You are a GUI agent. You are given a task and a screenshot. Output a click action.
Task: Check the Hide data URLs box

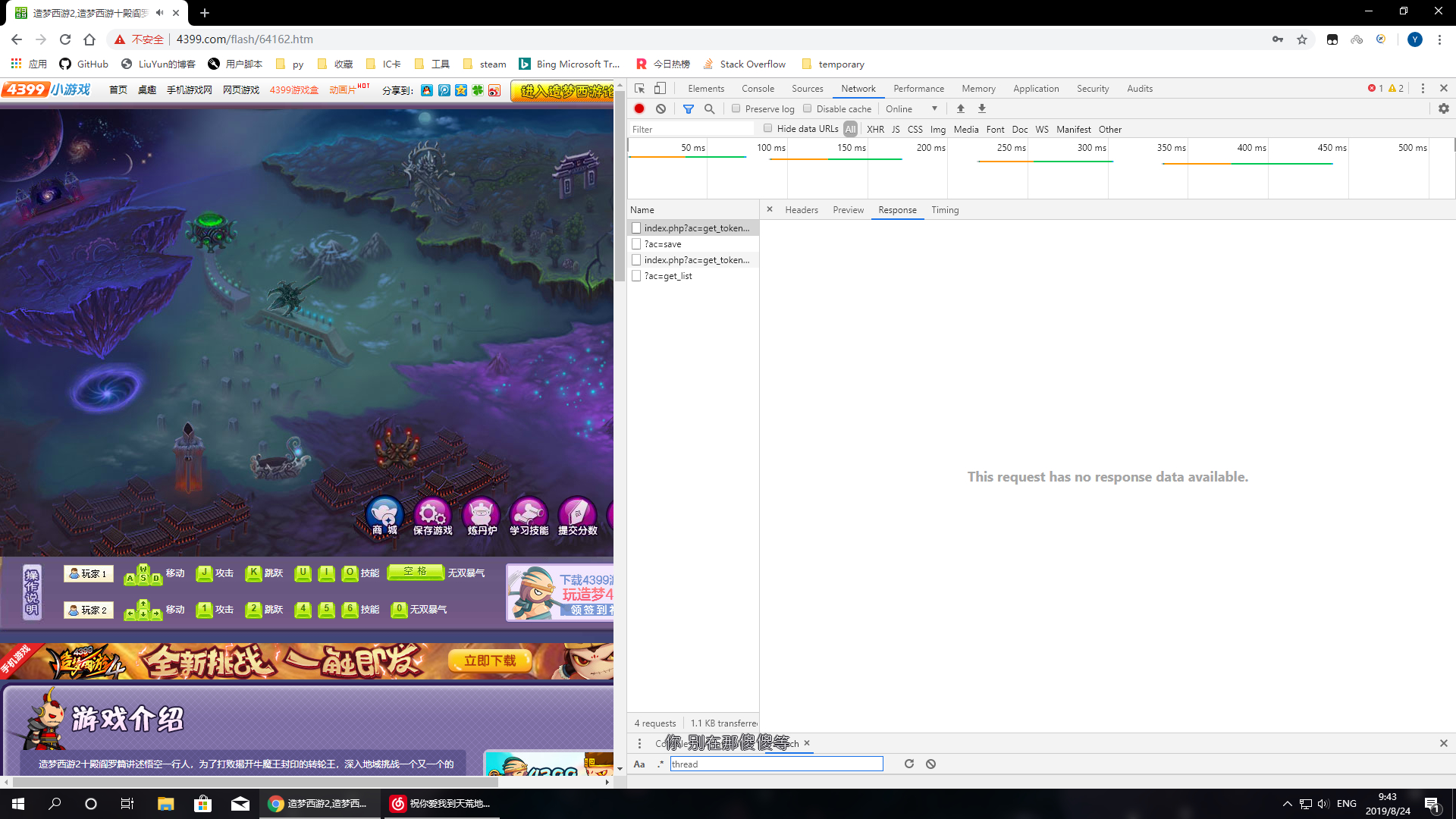[768, 128]
